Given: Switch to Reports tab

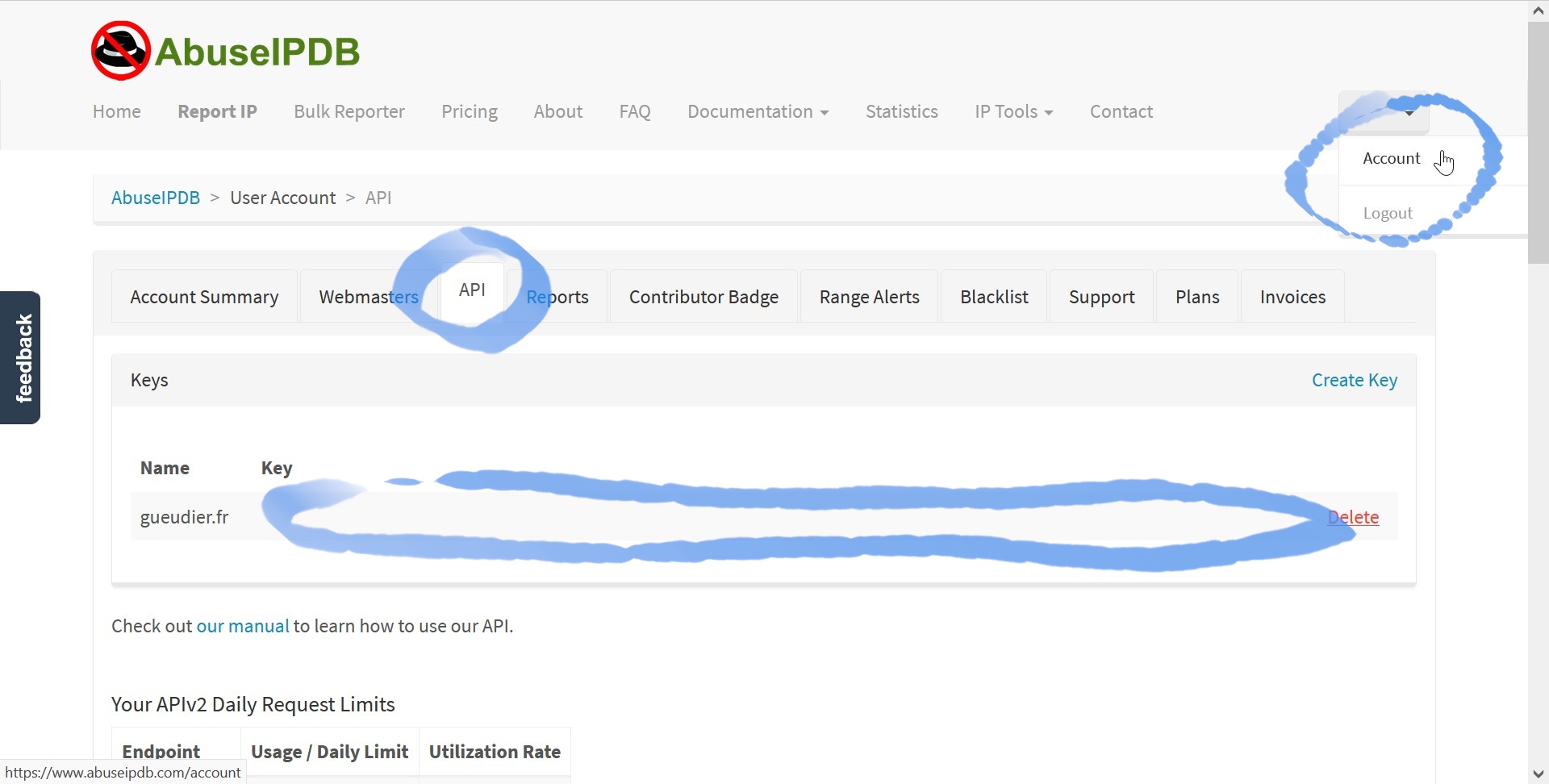Looking at the screenshot, I should click(557, 297).
